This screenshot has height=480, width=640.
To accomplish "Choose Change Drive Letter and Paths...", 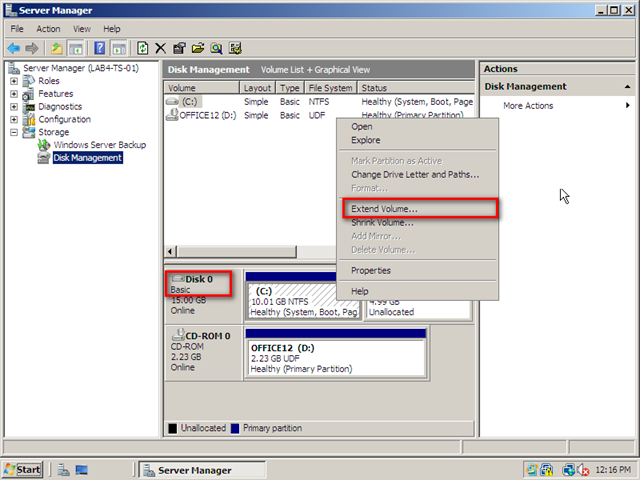I will (417, 175).
